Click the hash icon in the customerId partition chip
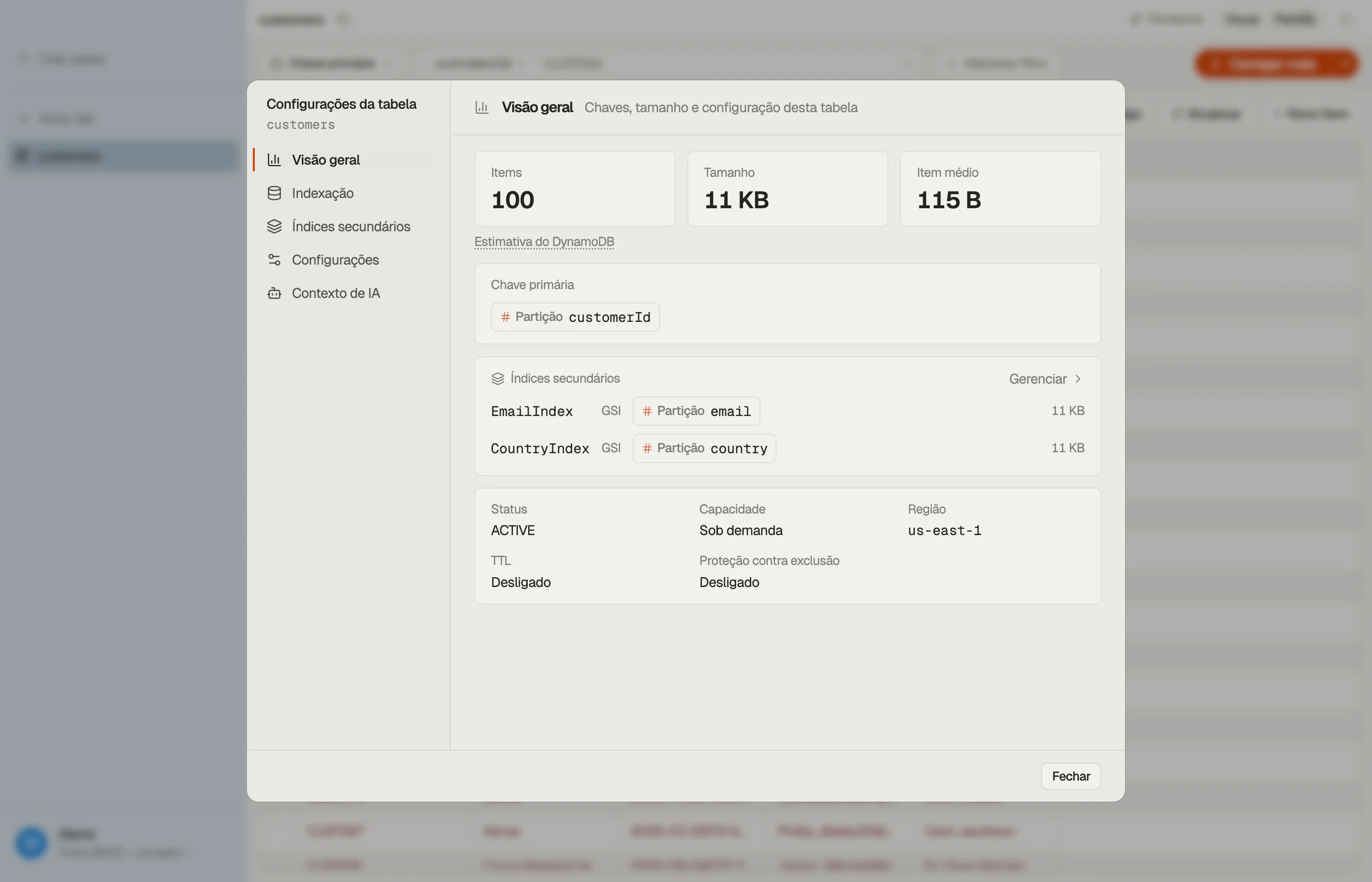The image size is (1372, 882). point(506,317)
